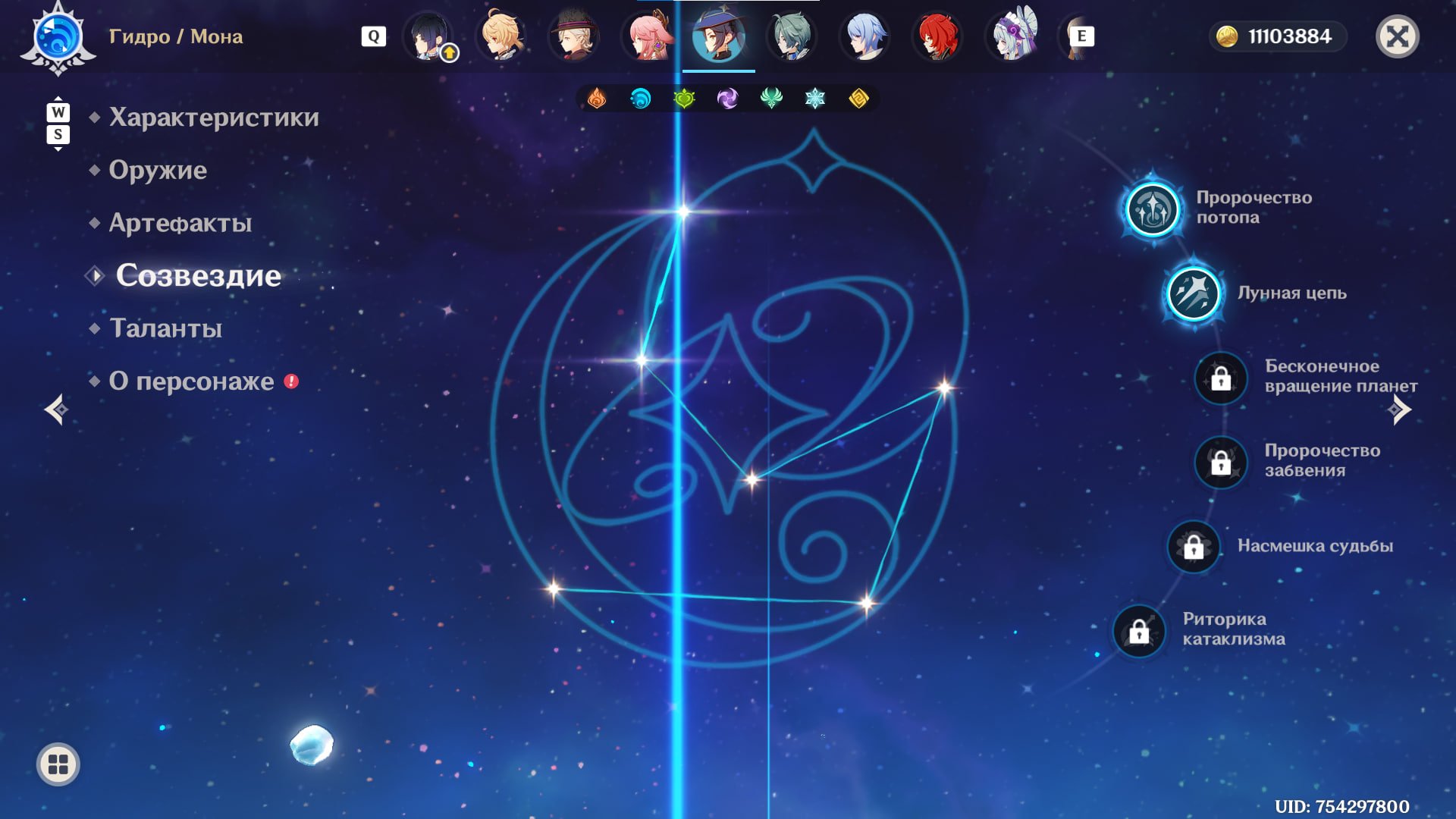Open the Артефакты menu
Image resolution: width=1456 pixels, height=819 pixels.
pyautogui.click(x=180, y=223)
